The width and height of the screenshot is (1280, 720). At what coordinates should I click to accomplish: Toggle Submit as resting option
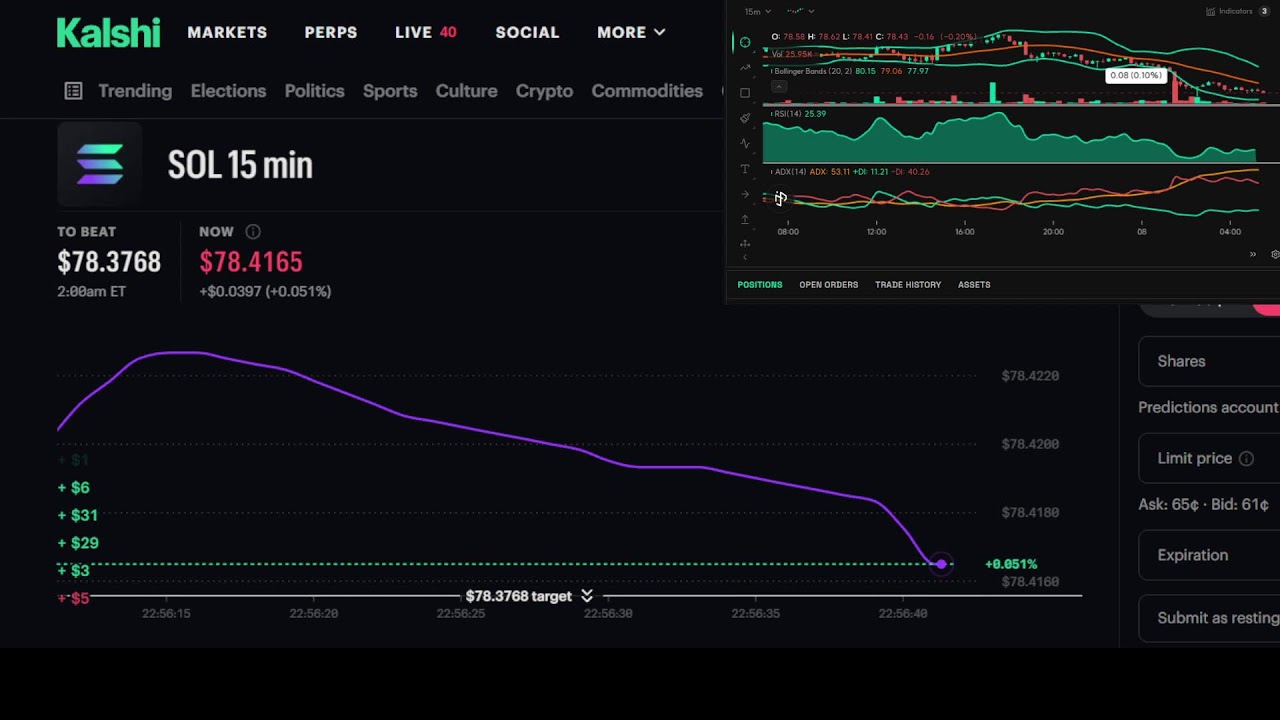click(1209, 618)
